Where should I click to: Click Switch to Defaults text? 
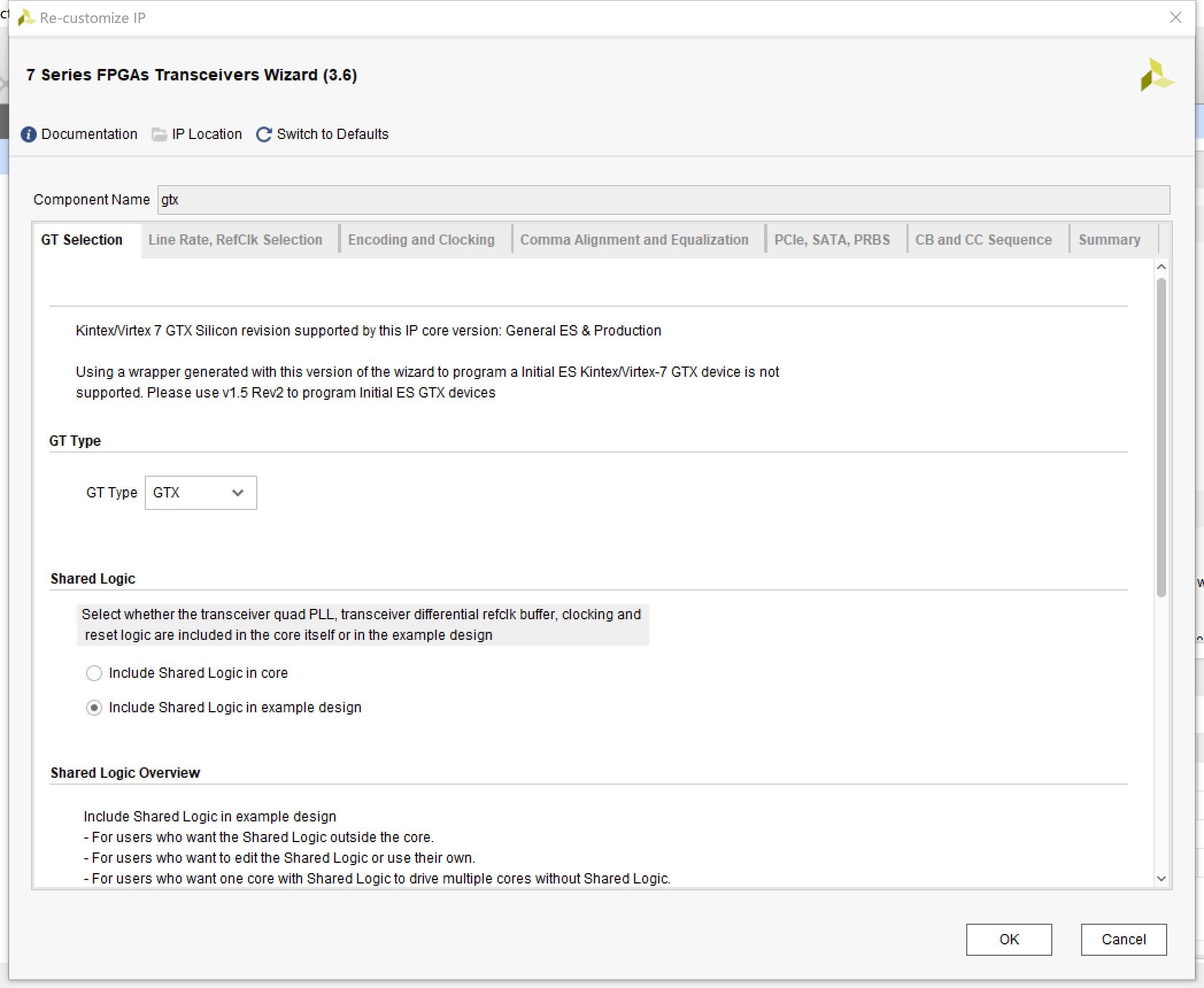tap(333, 134)
